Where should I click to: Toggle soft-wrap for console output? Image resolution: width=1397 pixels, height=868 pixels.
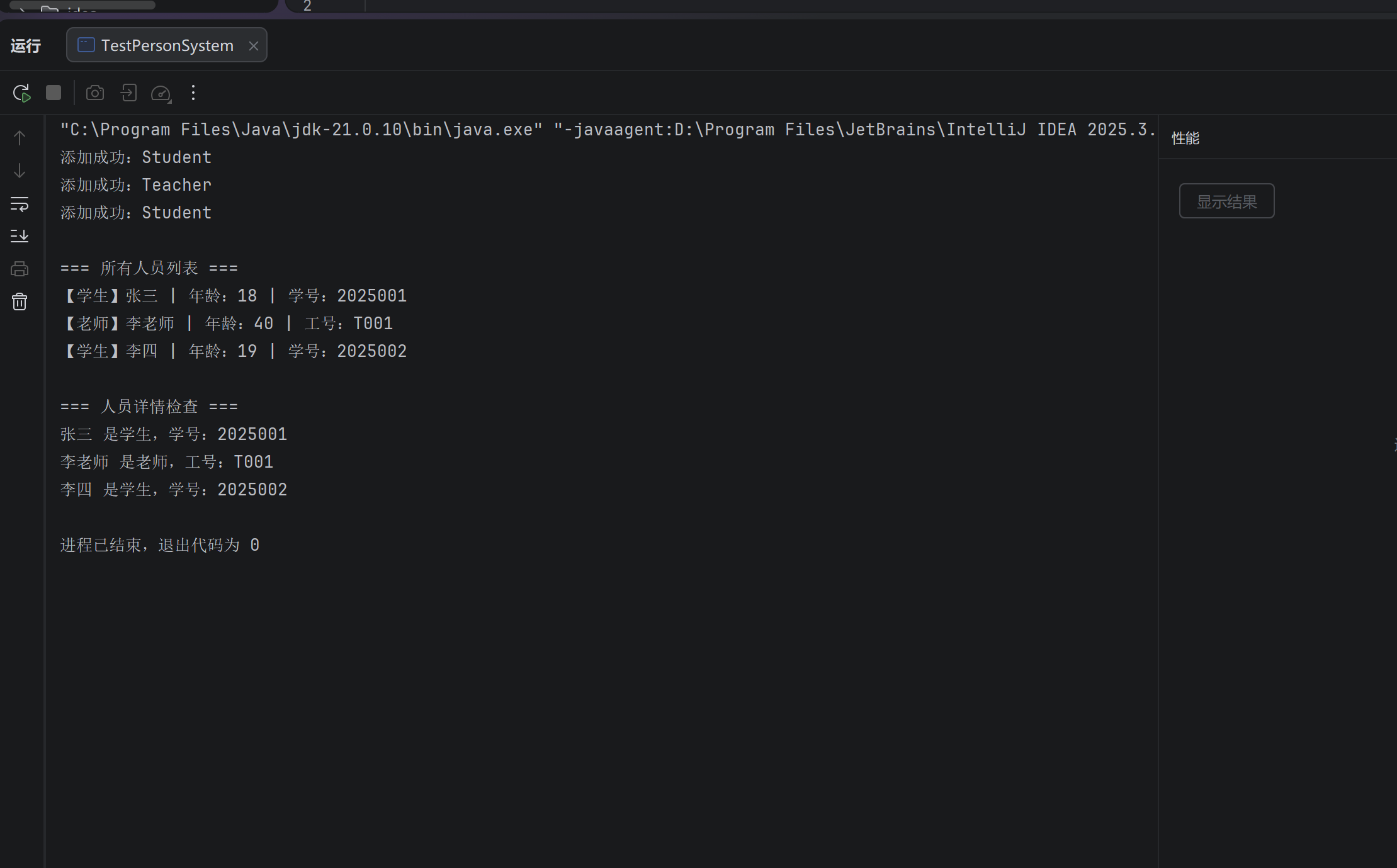[x=20, y=203]
